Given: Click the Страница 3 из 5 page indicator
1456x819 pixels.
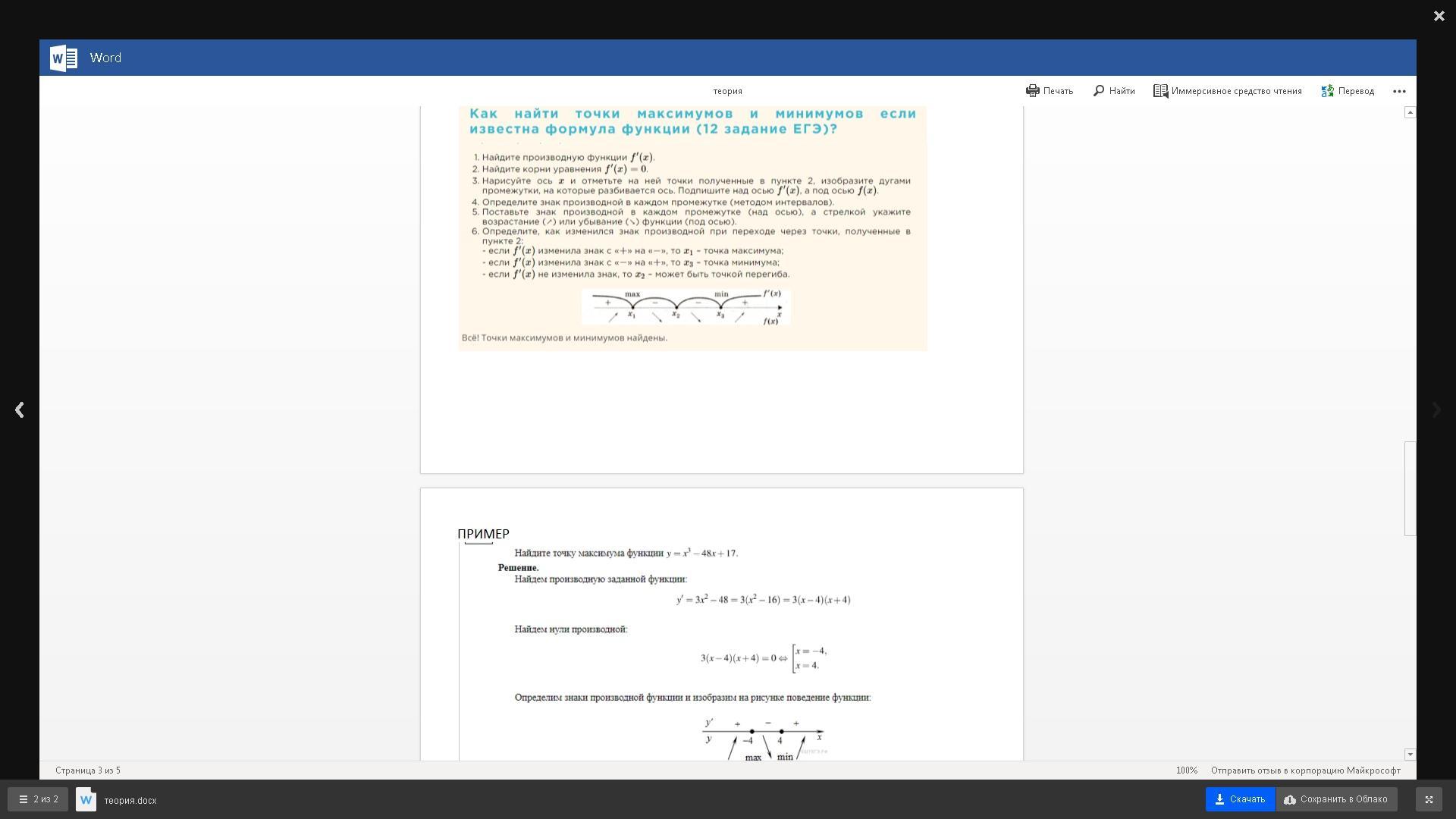Looking at the screenshot, I should 88,770.
